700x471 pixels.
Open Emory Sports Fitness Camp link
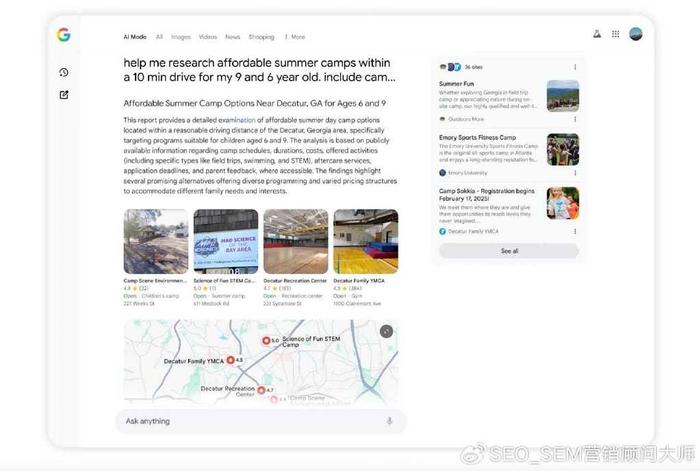477,138
